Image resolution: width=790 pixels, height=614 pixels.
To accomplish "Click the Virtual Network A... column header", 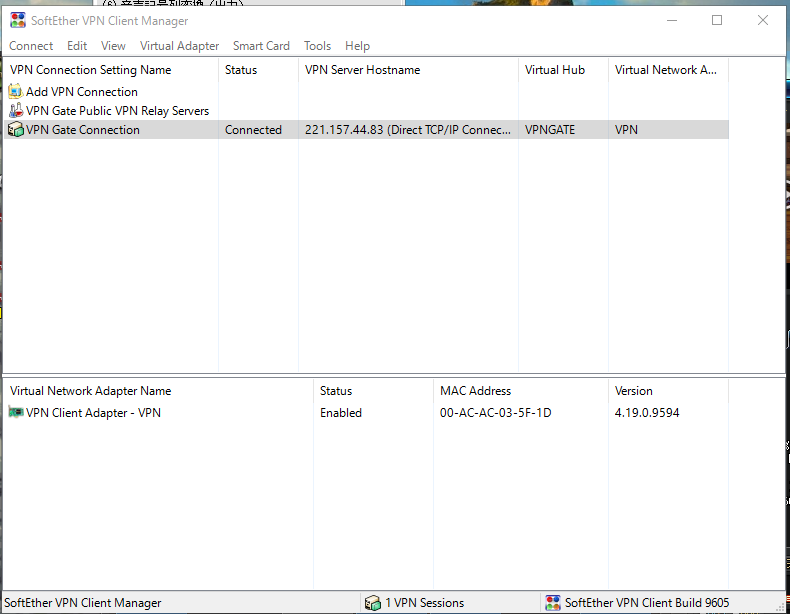I will pos(668,70).
